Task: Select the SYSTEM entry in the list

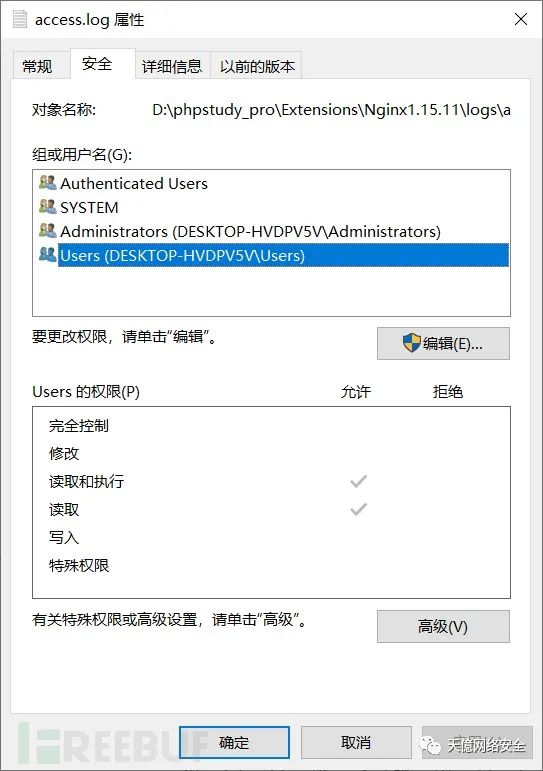Action: [89, 208]
